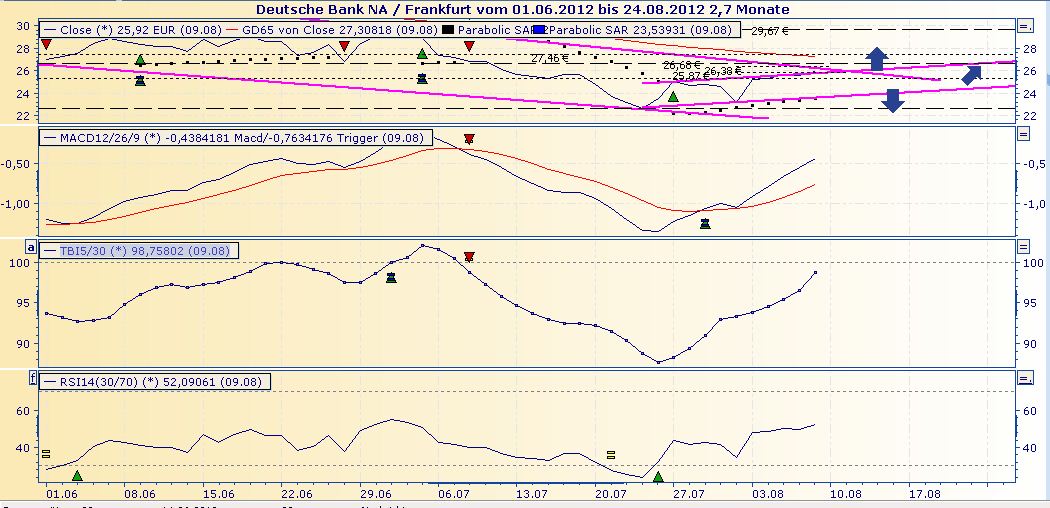Click the 01.06 date axis label
1050x508 pixels.
60,494
